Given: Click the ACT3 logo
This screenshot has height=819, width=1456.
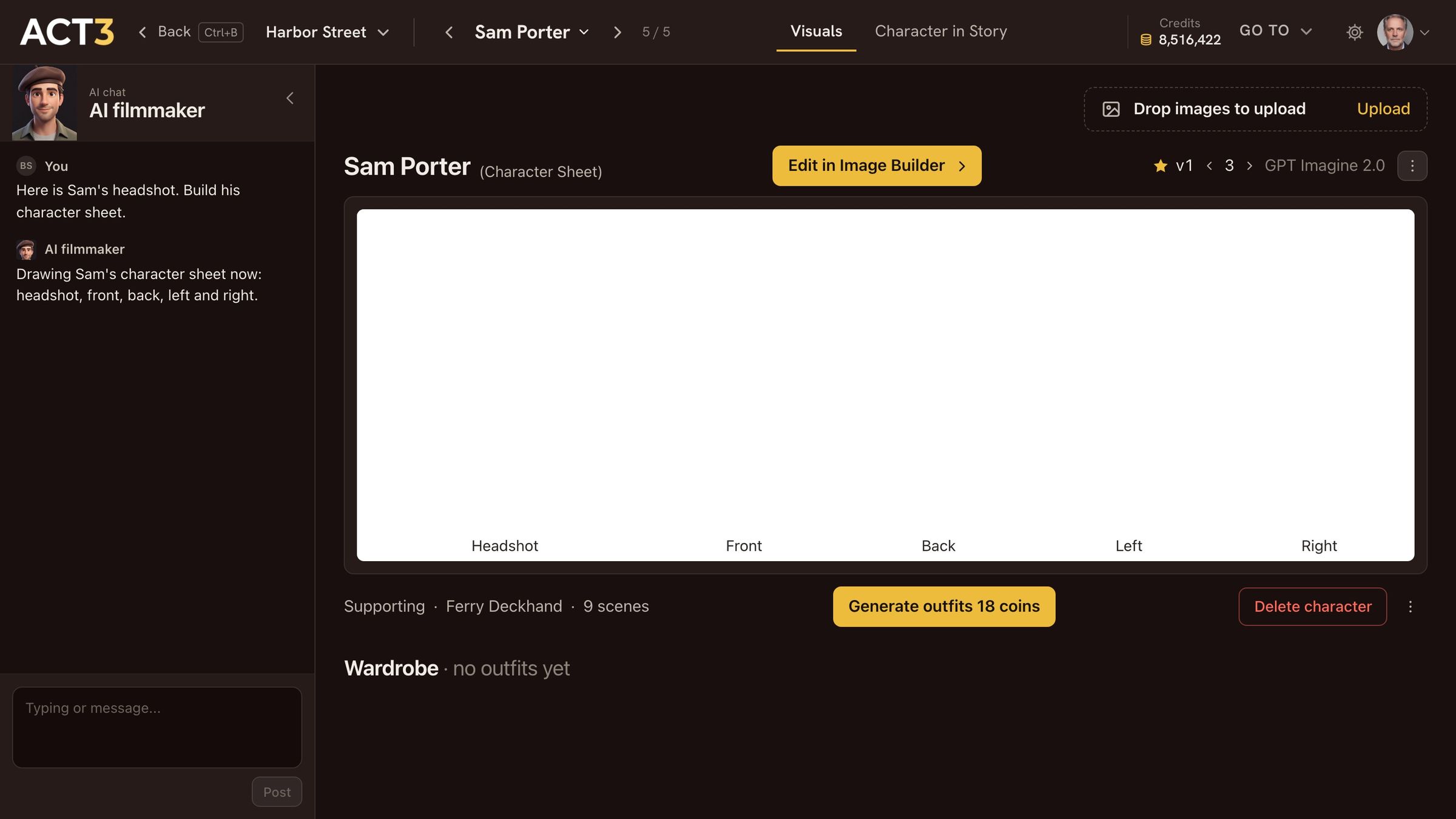Looking at the screenshot, I should (x=67, y=32).
